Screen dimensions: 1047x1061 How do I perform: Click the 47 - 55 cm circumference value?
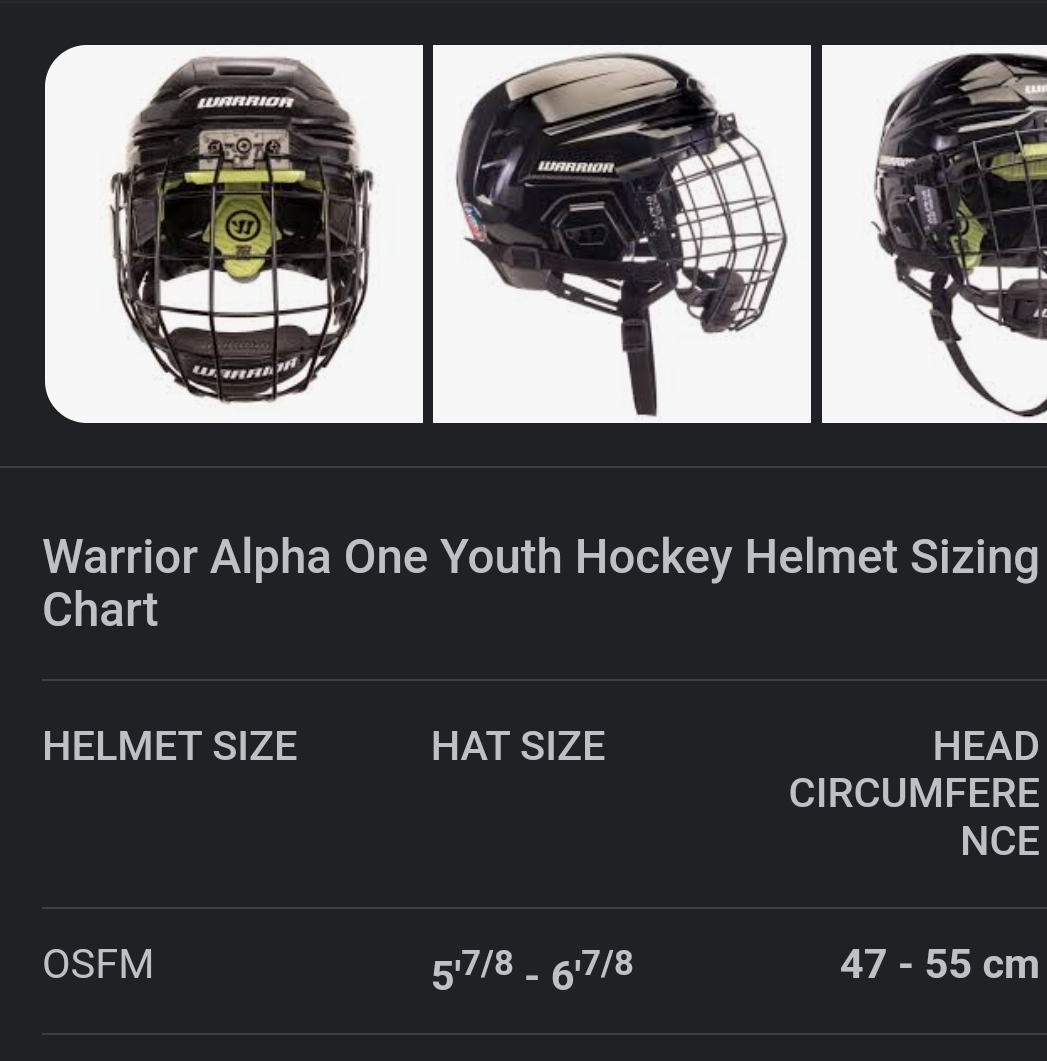(940, 963)
